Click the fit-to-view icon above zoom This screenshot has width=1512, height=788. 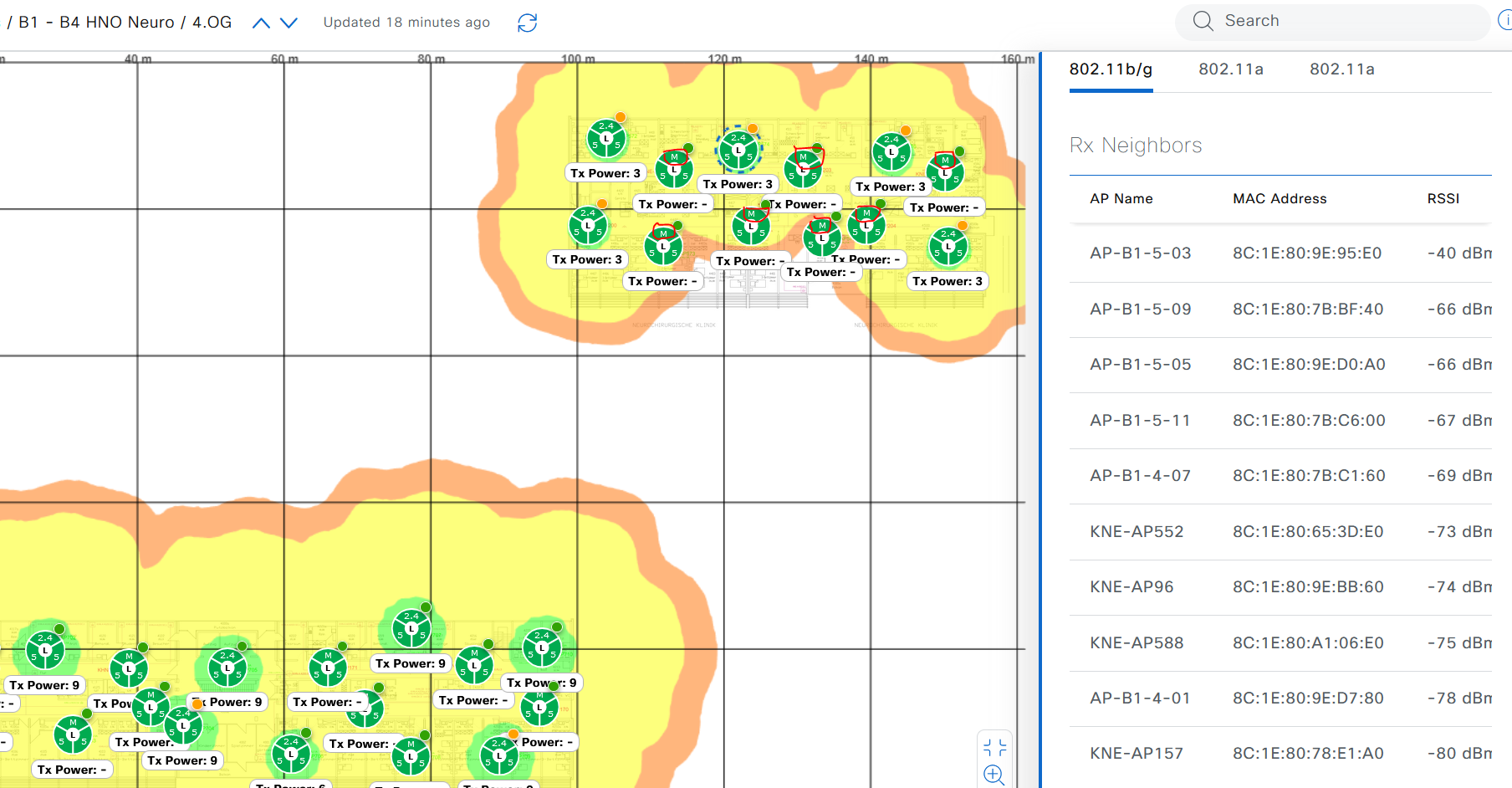click(994, 747)
